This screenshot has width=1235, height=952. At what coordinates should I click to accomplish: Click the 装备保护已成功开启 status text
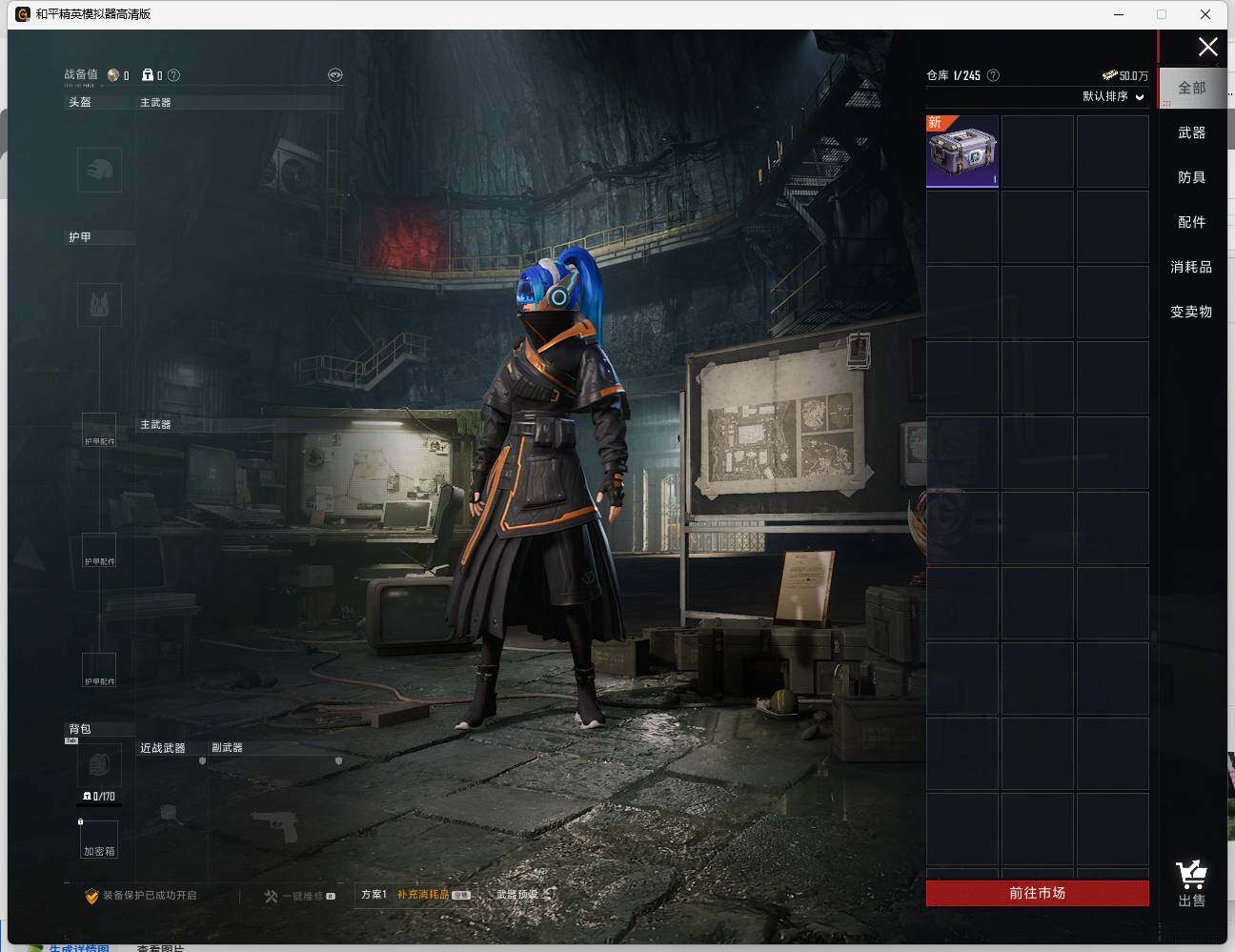pos(150,896)
